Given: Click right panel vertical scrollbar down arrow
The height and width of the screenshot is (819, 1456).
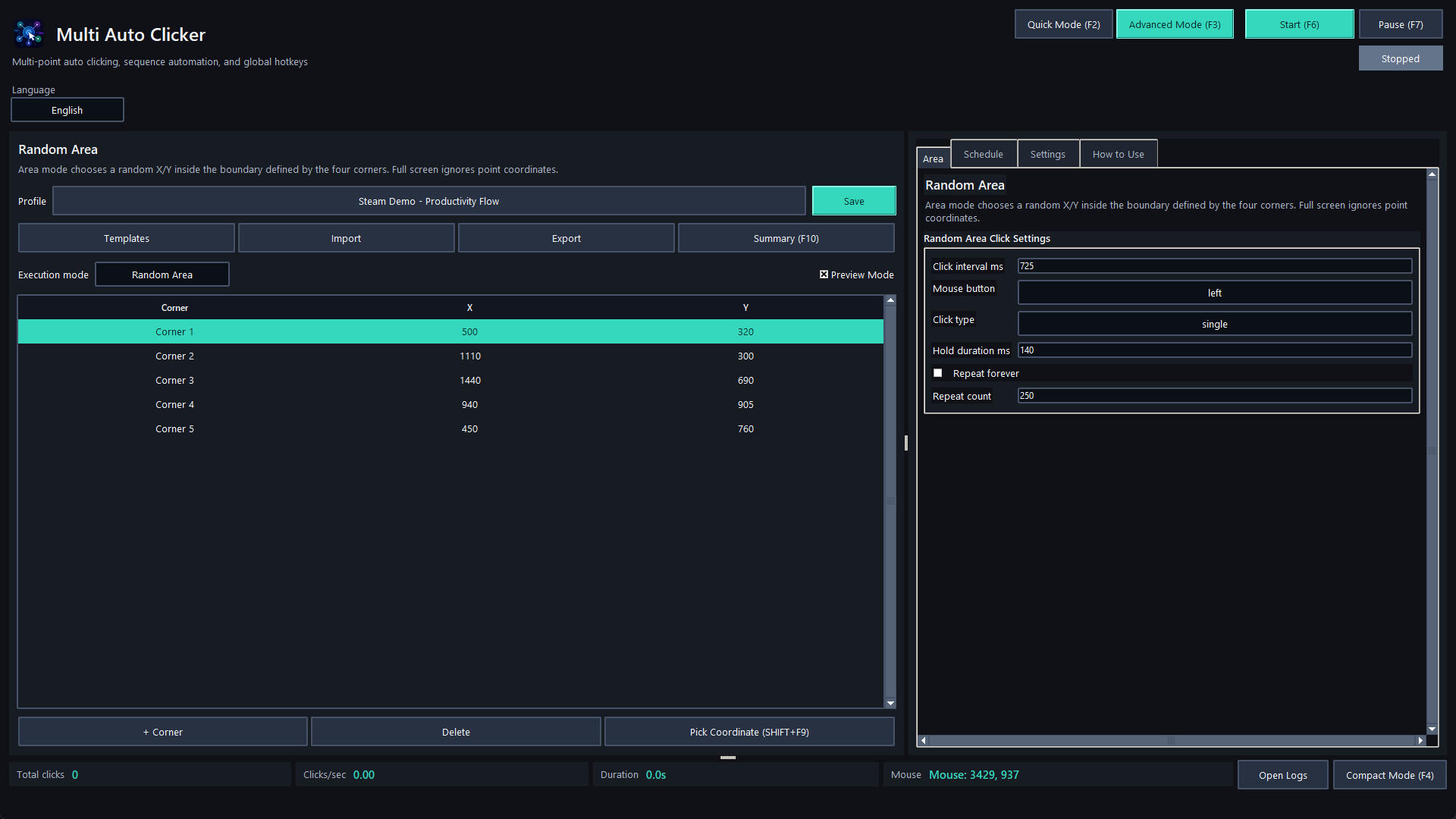Looking at the screenshot, I should (1432, 729).
